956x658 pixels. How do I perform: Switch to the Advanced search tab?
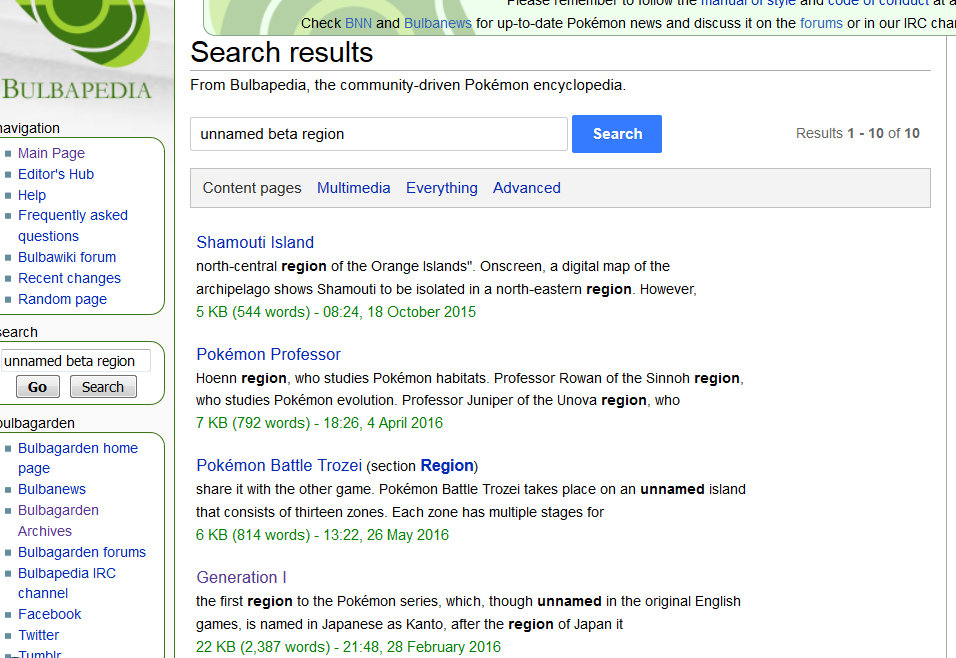[527, 188]
